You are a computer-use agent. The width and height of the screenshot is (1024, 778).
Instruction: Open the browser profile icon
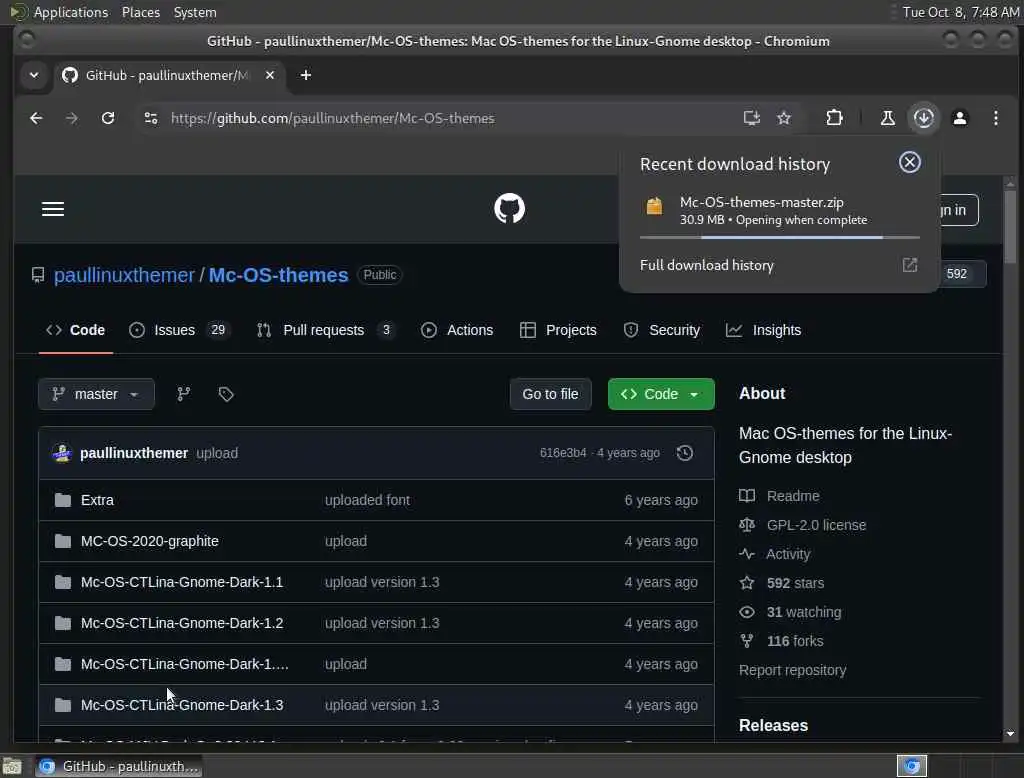tap(959, 118)
